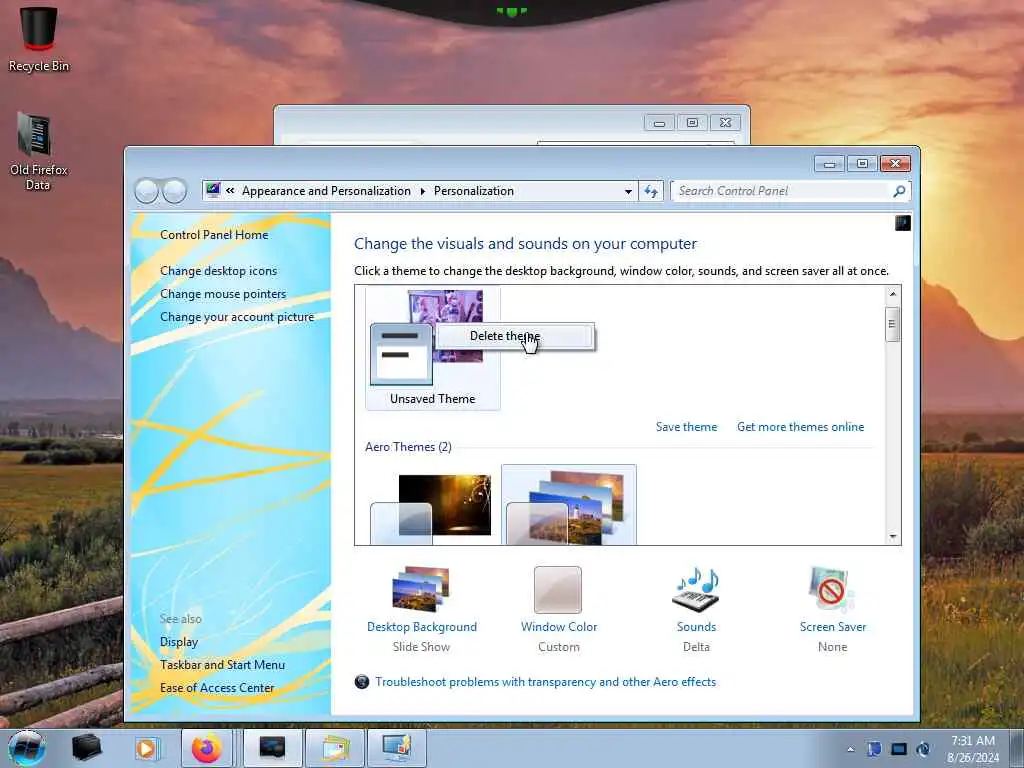Click the Save theme link
Image resolution: width=1024 pixels, height=768 pixels.
tap(686, 426)
